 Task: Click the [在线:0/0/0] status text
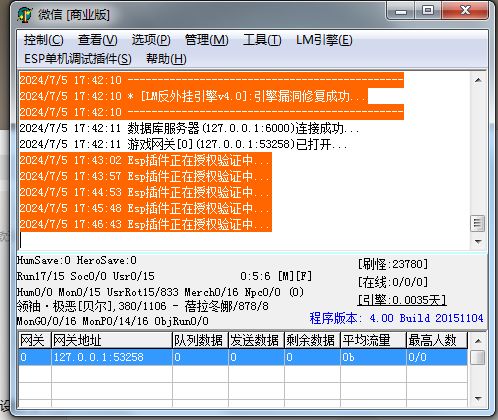[392, 282]
